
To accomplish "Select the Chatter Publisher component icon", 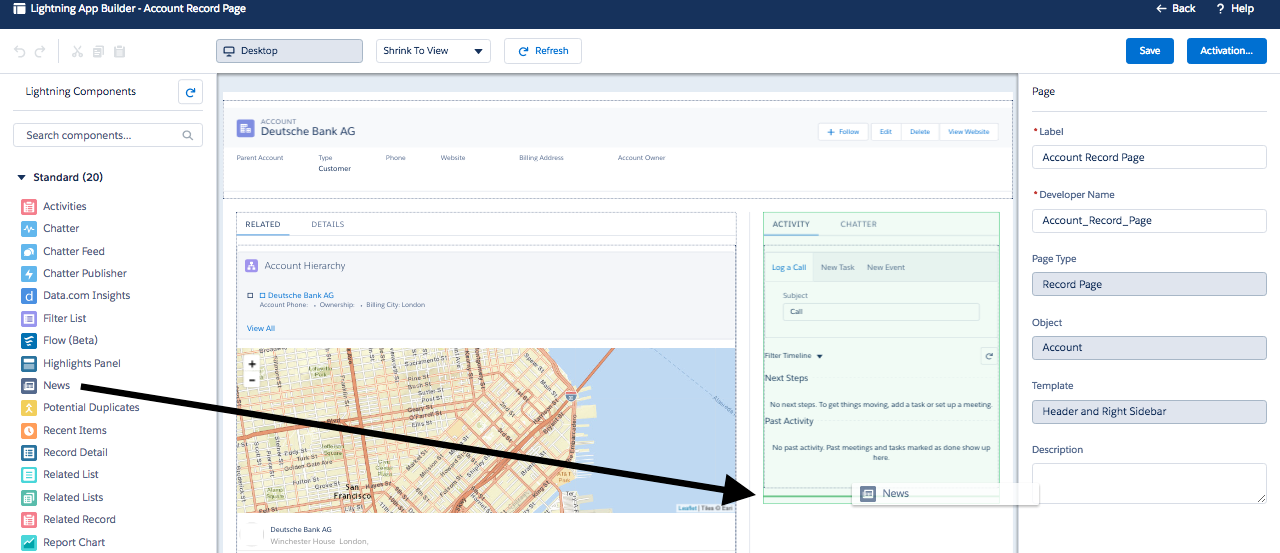I will (29, 273).
